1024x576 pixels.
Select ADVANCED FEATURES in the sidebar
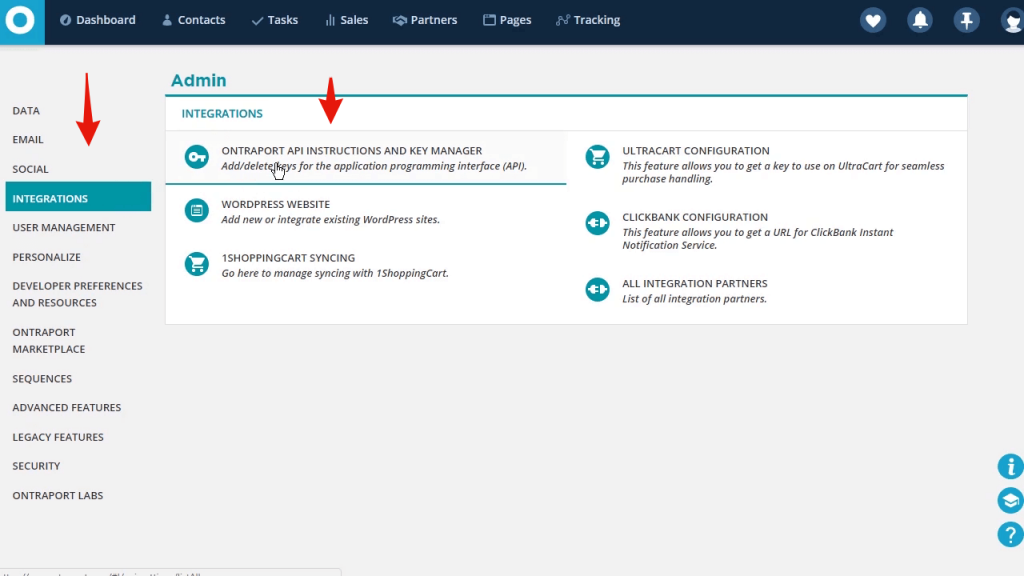(67, 408)
